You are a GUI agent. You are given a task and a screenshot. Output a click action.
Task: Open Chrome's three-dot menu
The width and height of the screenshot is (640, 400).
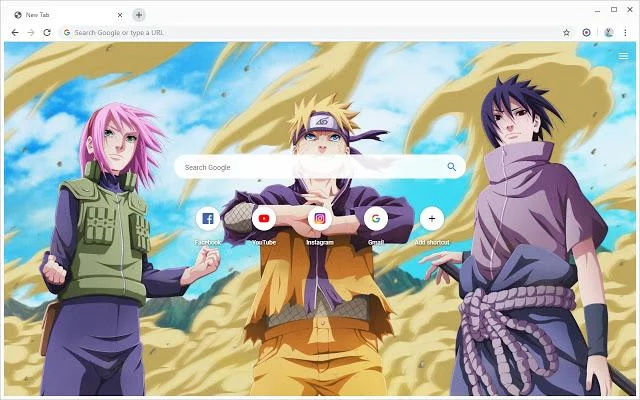click(x=625, y=32)
